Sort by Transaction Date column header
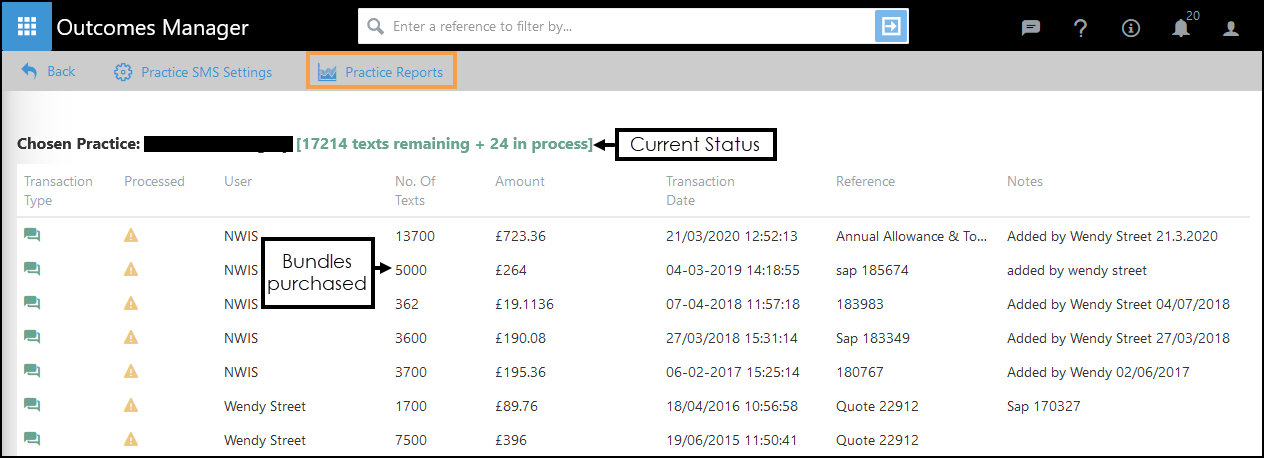Screen dimensions: 1264x458 [x=700, y=190]
